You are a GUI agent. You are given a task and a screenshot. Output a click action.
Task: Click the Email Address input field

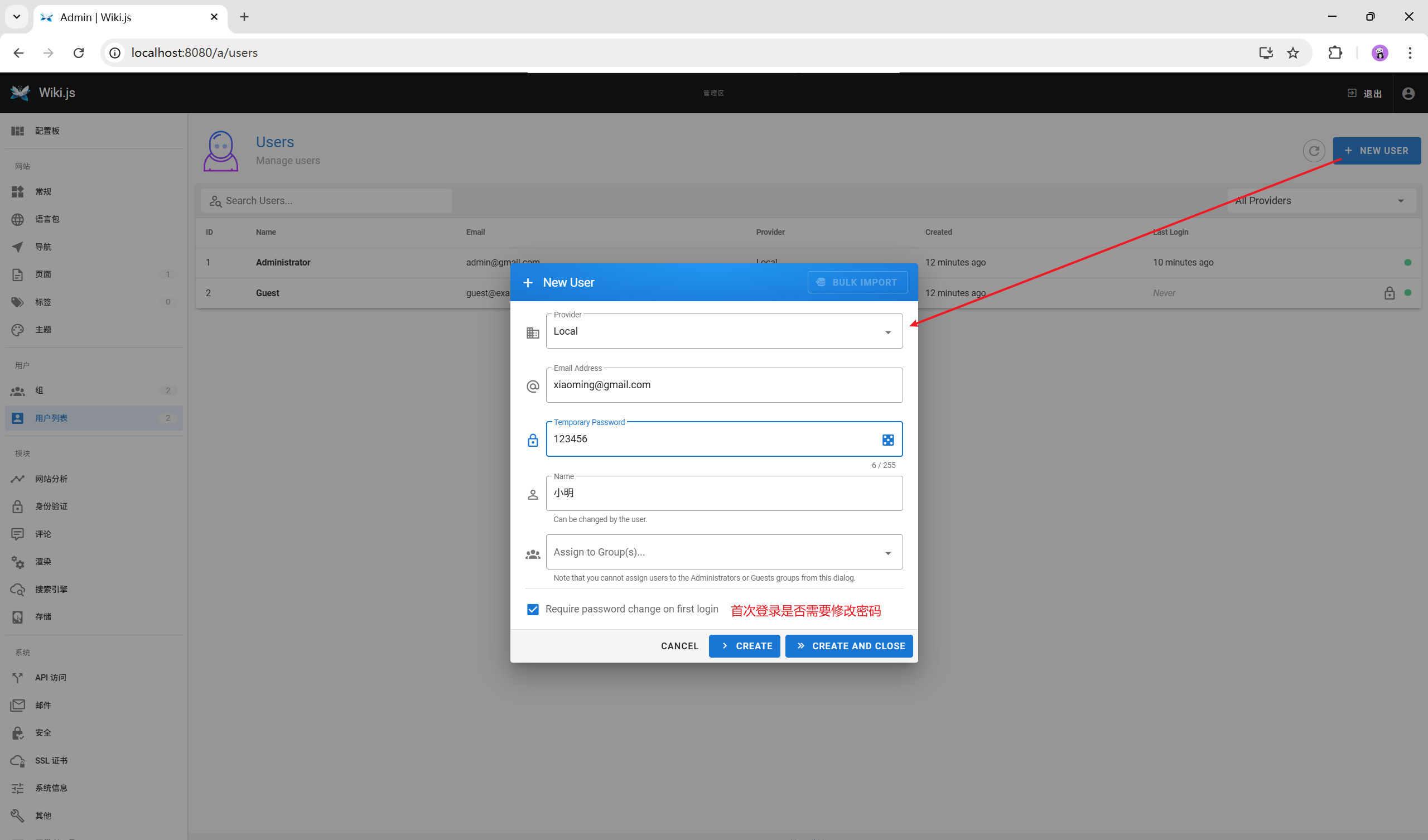[723, 385]
